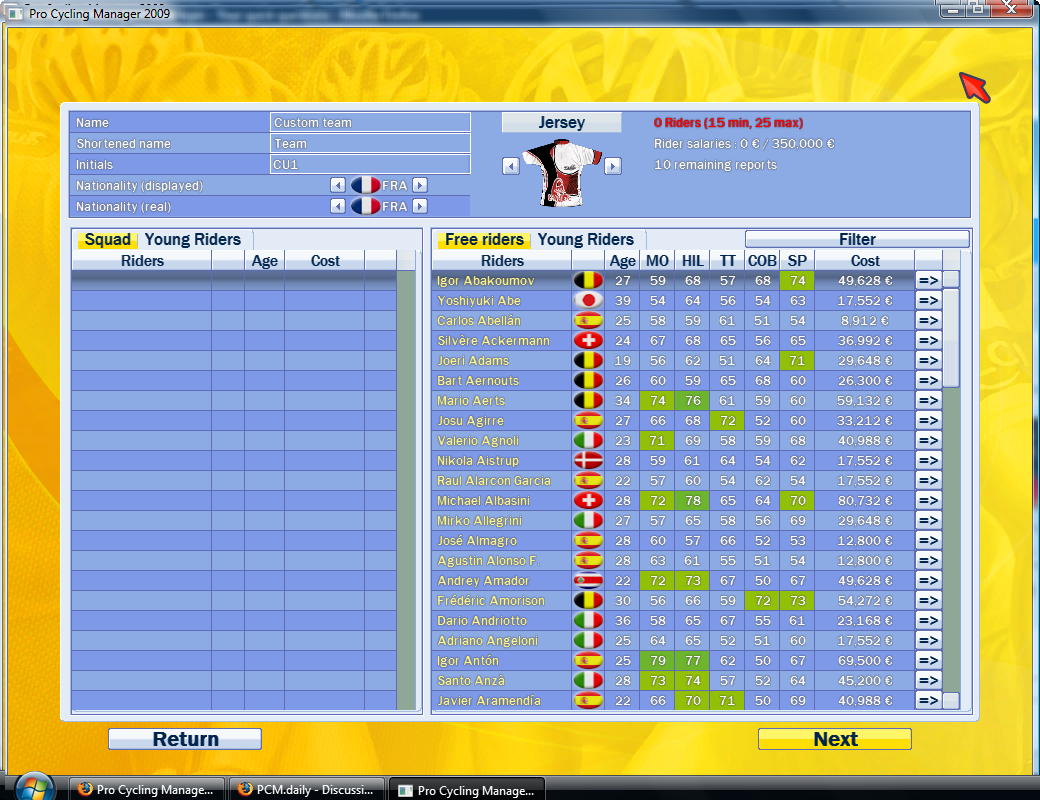This screenshot has width=1040, height=804.
Task: Open the Young Riders tab beside Free riders
Action: (x=586, y=240)
